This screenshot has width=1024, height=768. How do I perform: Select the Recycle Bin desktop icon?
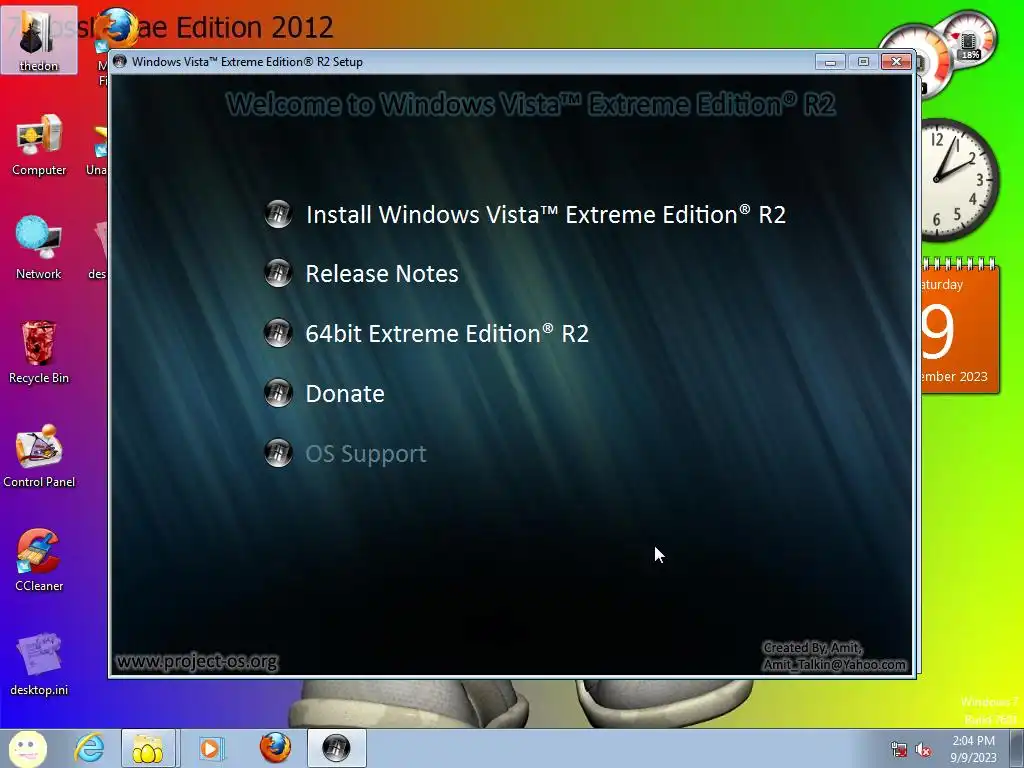click(x=39, y=352)
